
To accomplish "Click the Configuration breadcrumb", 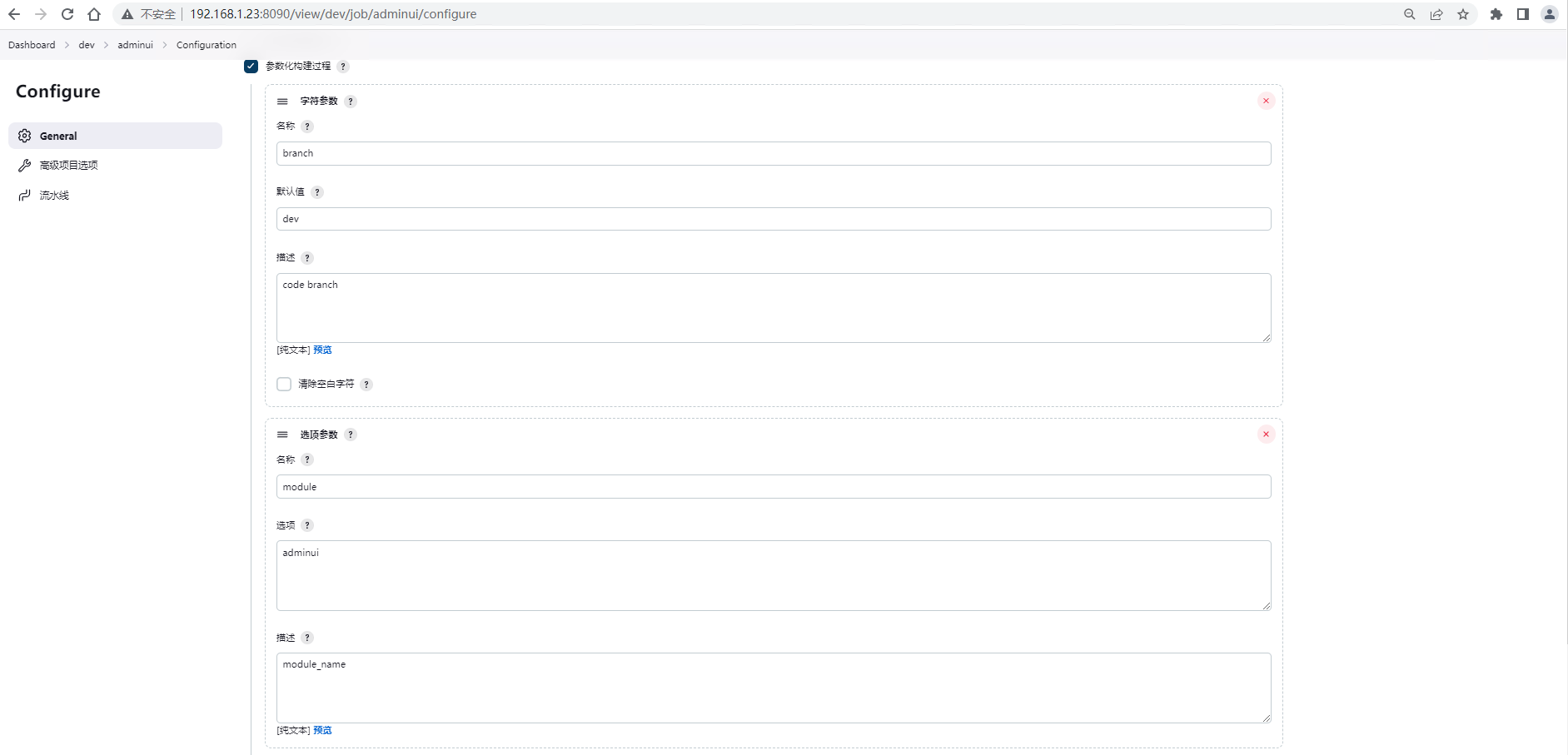I will [207, 45].
